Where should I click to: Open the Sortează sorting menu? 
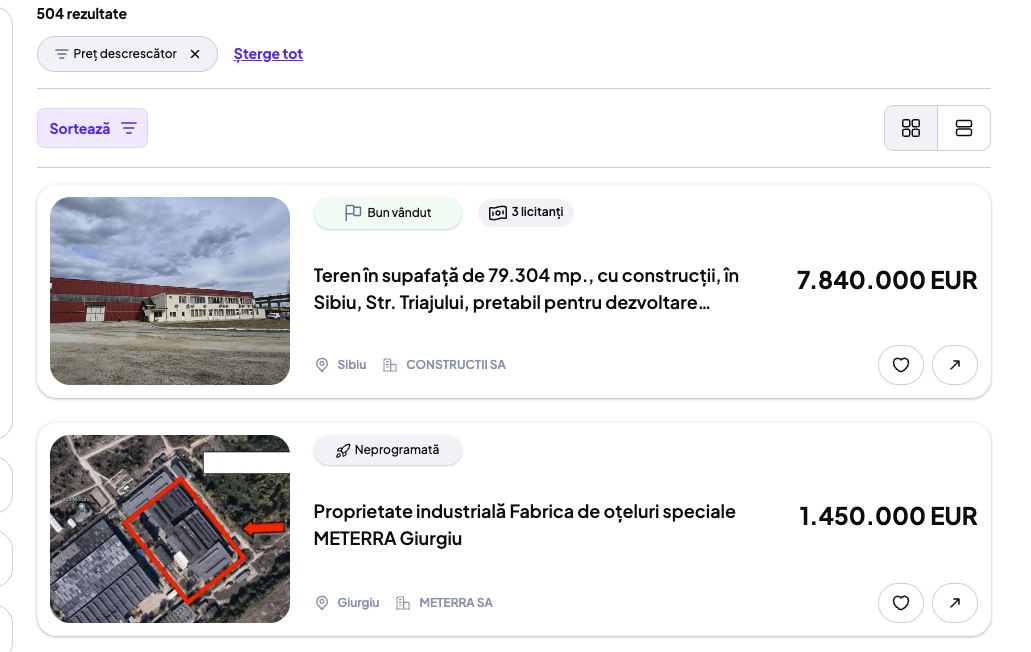pyautogui.click(x=92, y=128)
